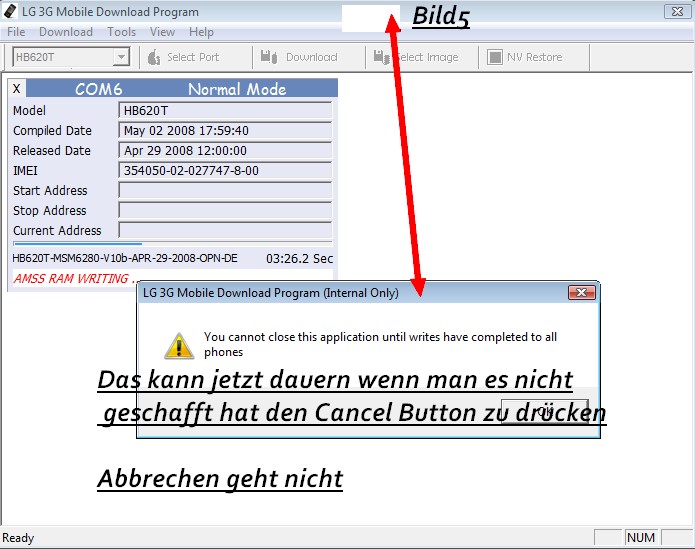Close the COM6 port panel with X
695x549 pixels.
(17, 89)
